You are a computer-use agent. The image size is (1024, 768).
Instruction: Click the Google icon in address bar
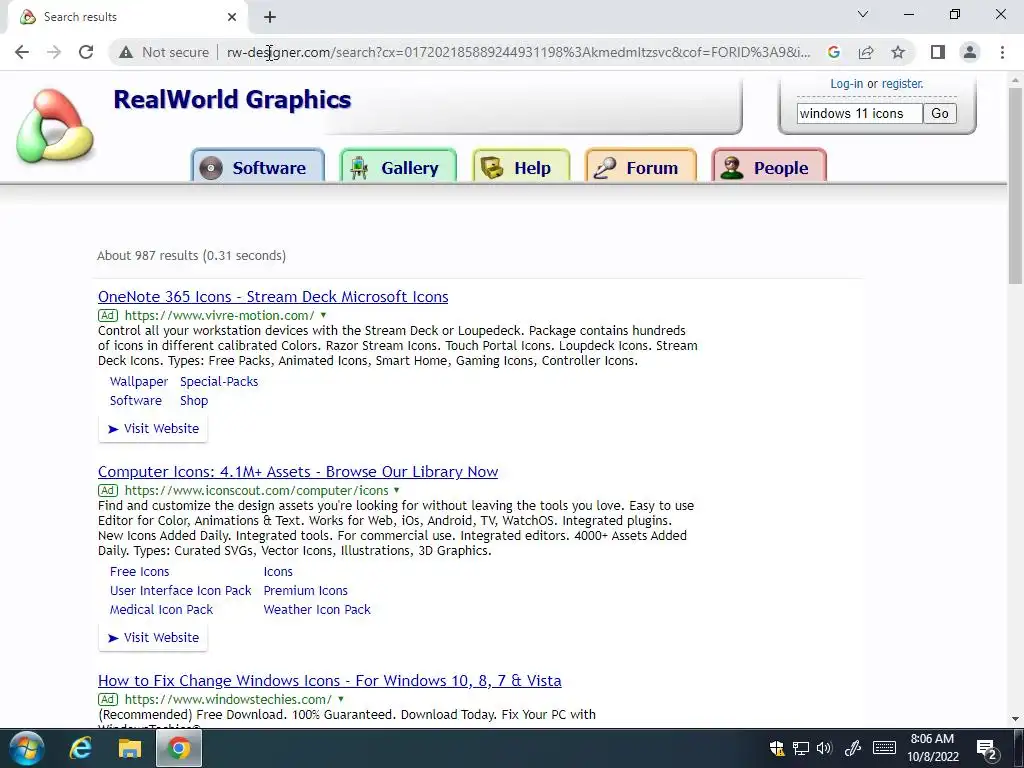[833, 52]
